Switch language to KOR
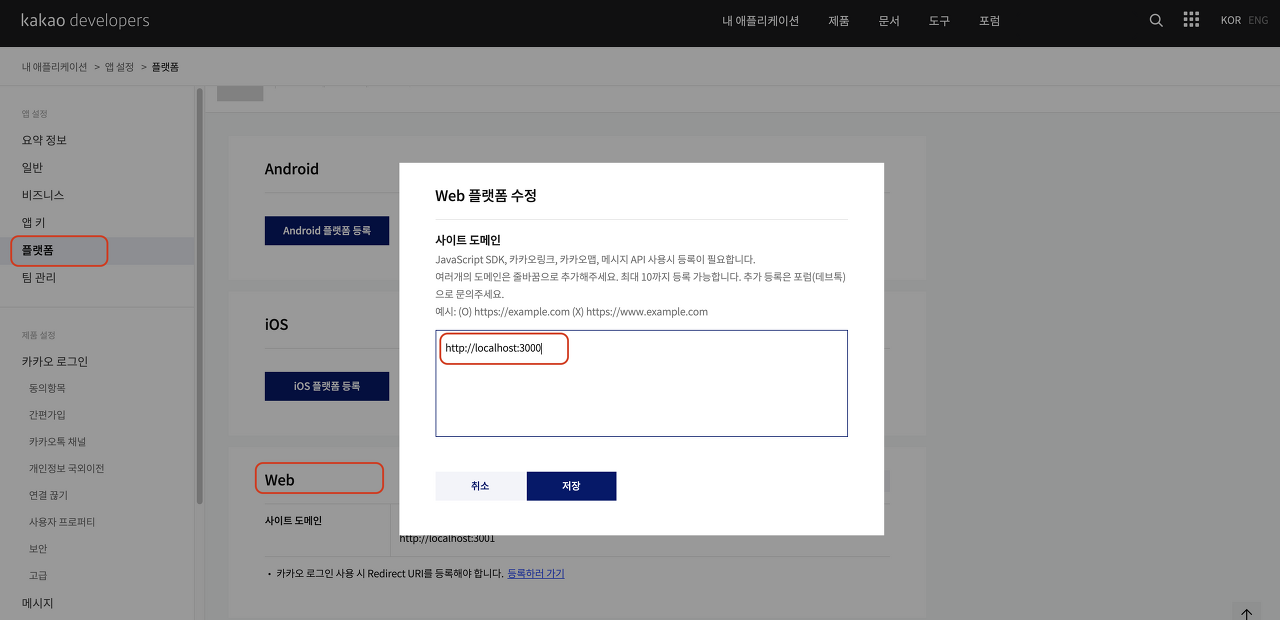This screenshot has width=1280, height=620. point(1231,20)
